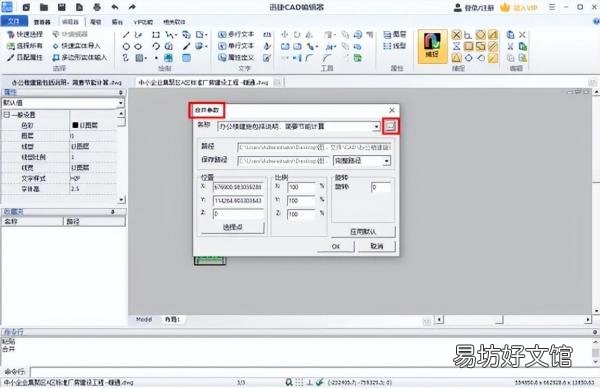Screen dimensions: 600x388
Task: Toggle the triangle snap mode icon
Action: click(x=456, y=58)
